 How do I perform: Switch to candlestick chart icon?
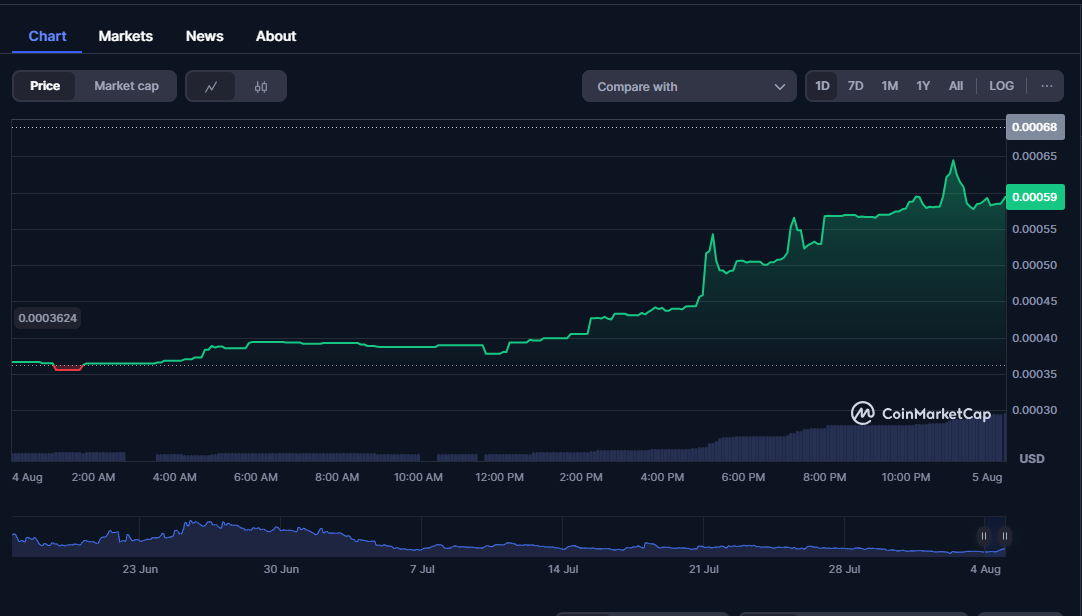point(261,87)
